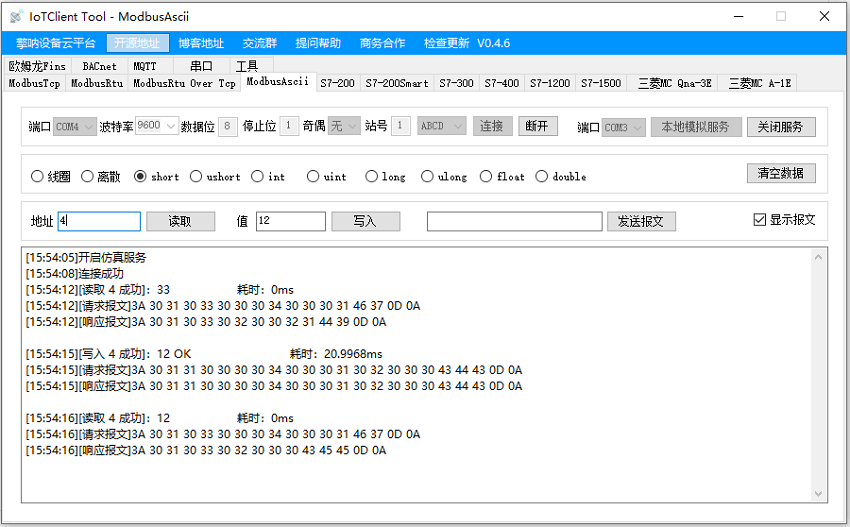
Task: Open the ABCD byte order dropdown
Action: (441, 127)
